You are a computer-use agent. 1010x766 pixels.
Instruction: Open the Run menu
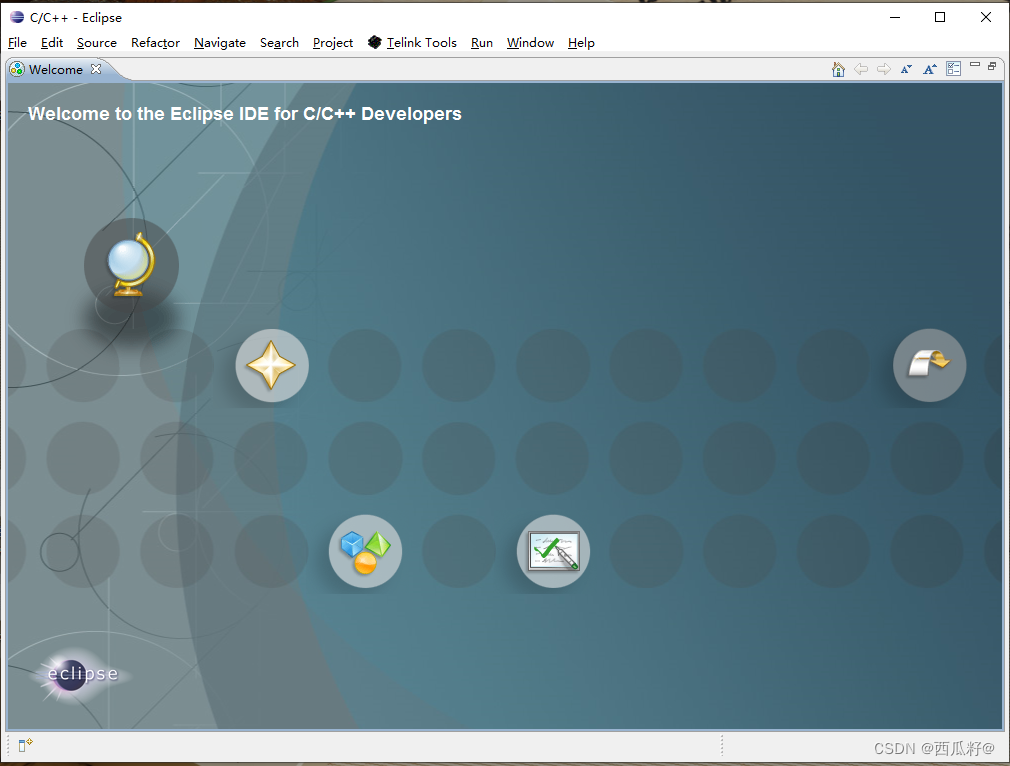point(481,43)
